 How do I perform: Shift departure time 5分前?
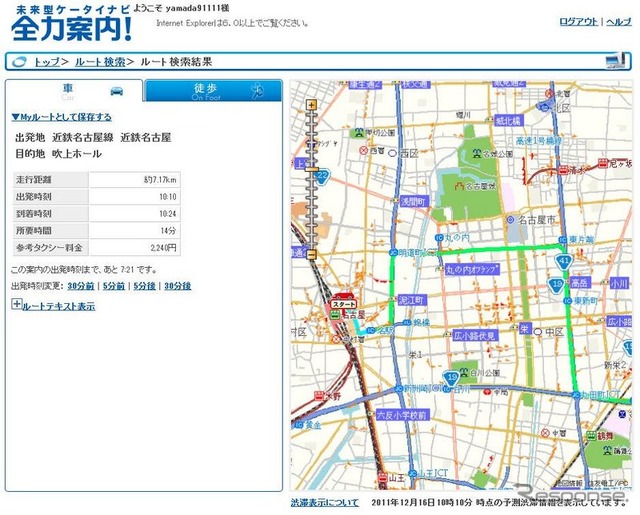click(113, 286)
